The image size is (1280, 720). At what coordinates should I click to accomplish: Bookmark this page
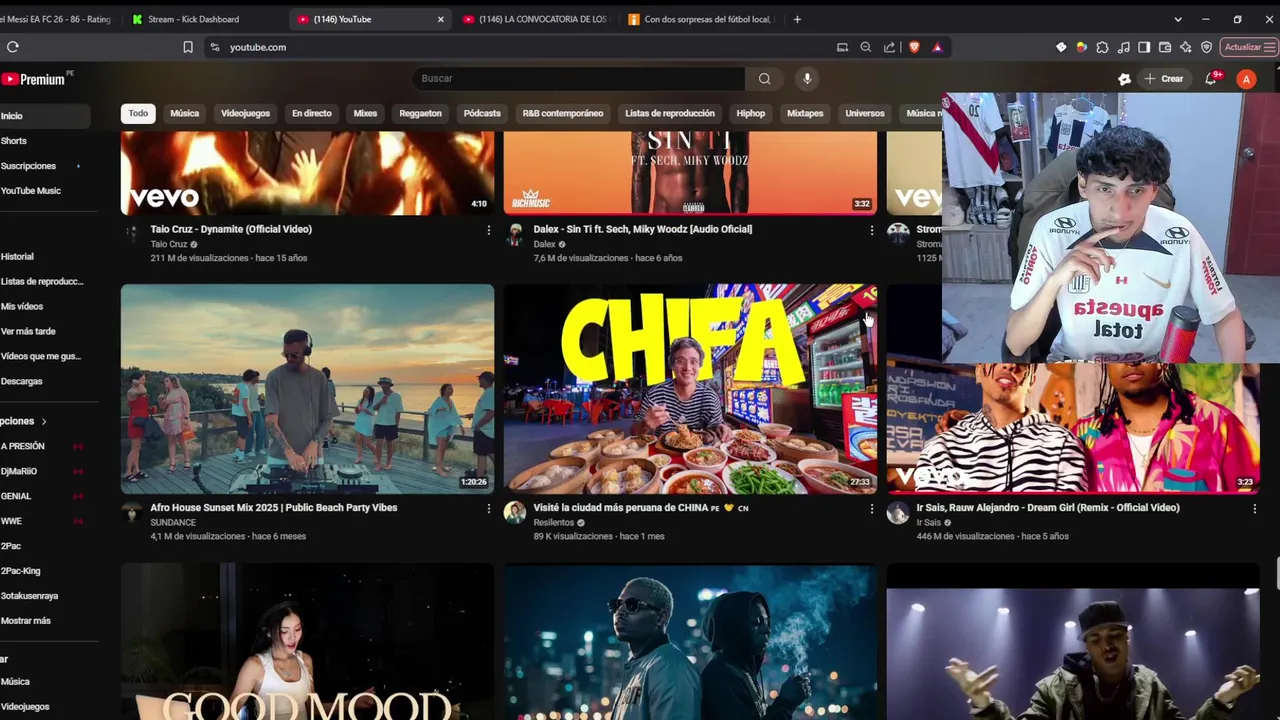[x=188, y=47]
